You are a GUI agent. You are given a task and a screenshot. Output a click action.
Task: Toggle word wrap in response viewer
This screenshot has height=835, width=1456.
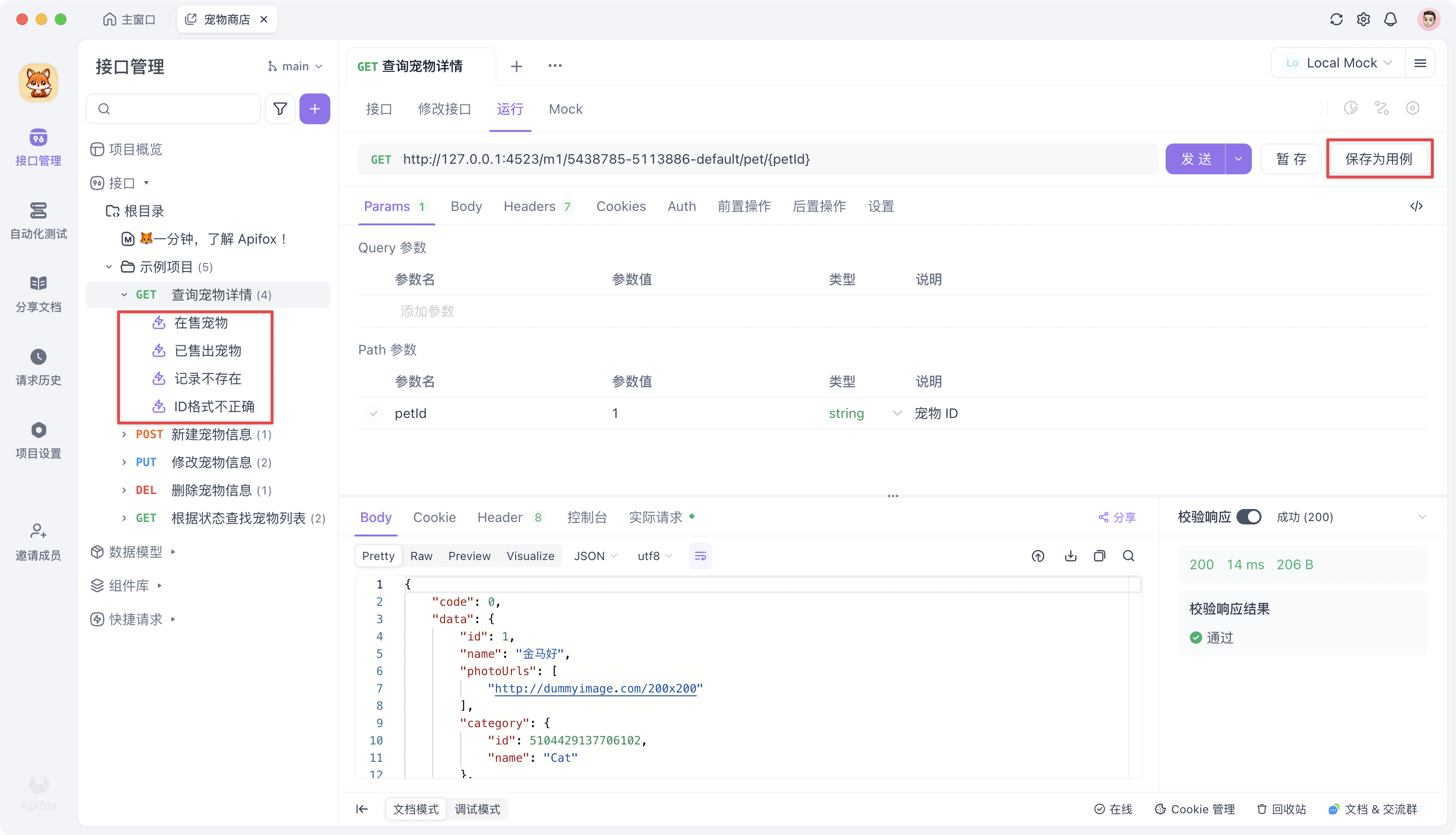700,556
